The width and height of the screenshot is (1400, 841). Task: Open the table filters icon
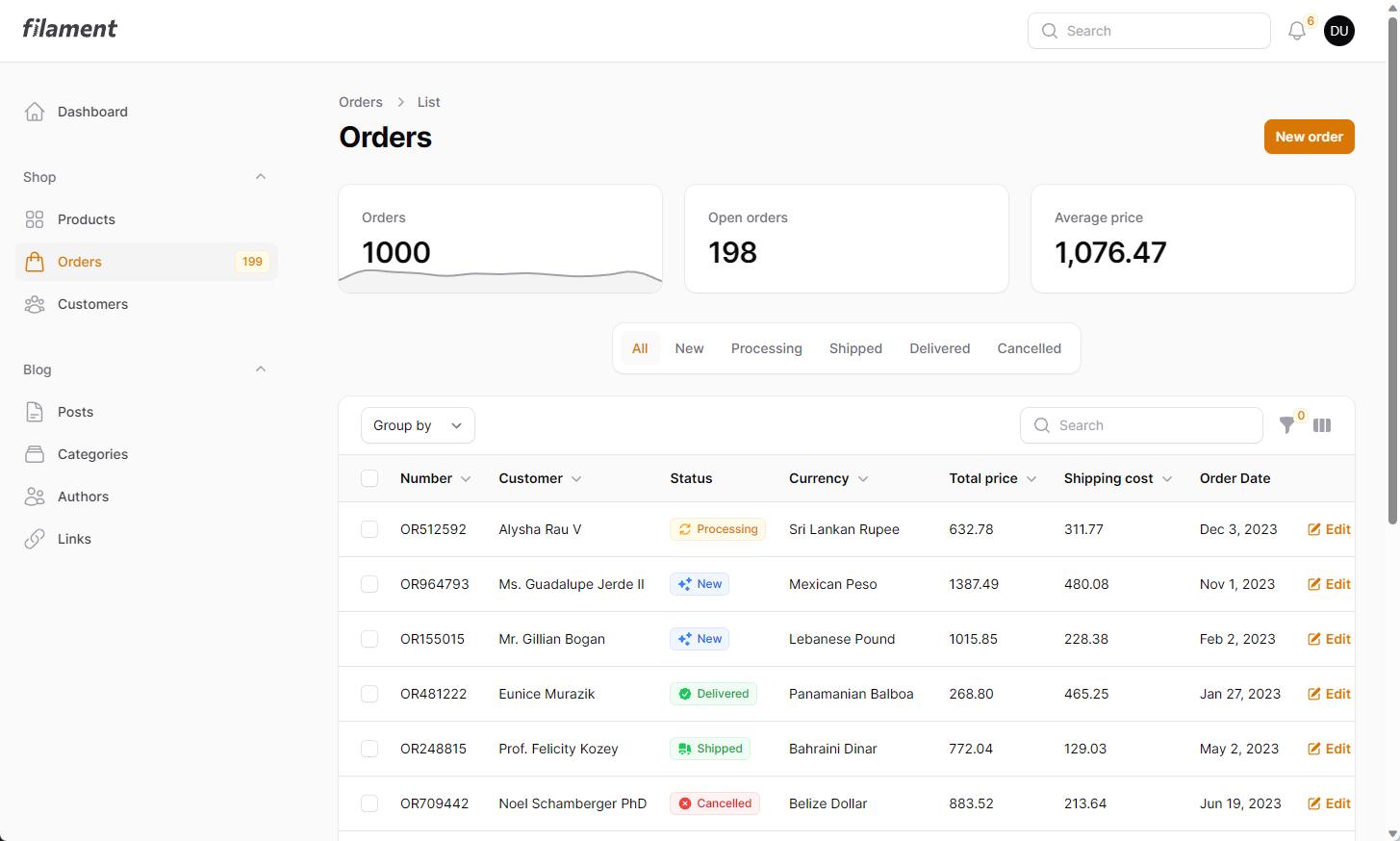1288,424
